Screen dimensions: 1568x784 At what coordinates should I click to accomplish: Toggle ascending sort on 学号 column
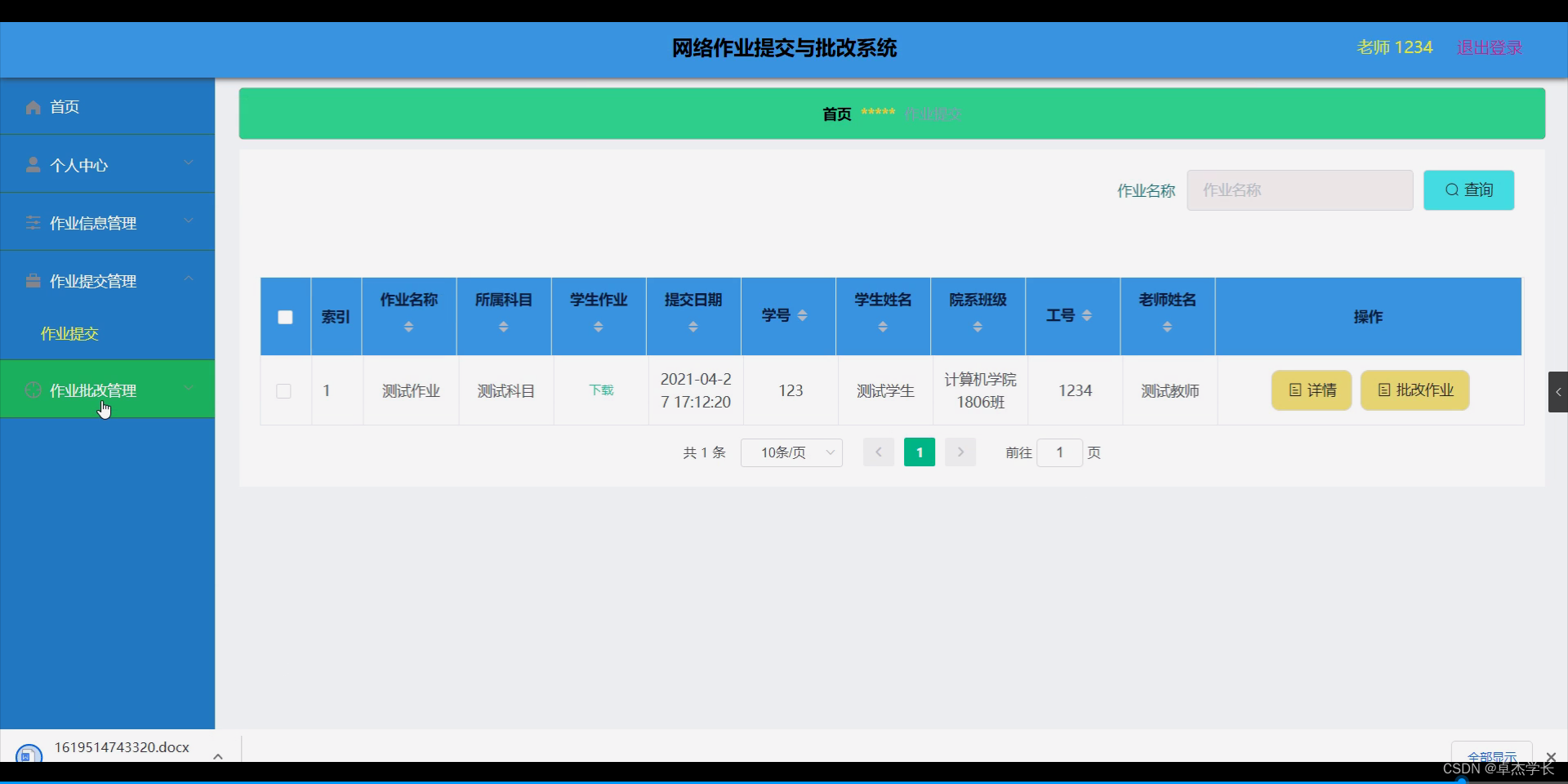pyautogui.click(x=804, y=310)
